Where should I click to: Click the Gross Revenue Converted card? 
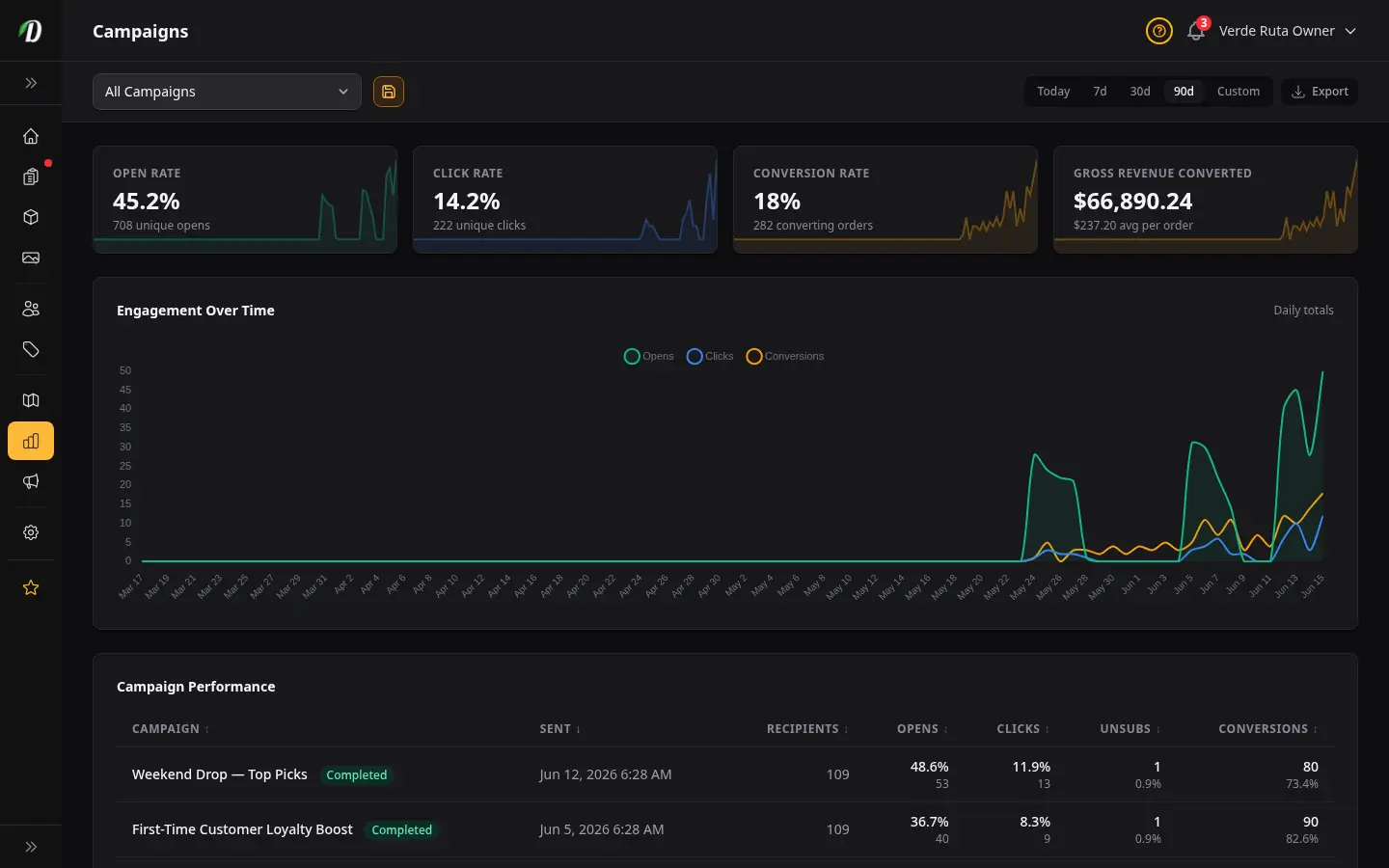point(1206,200)
